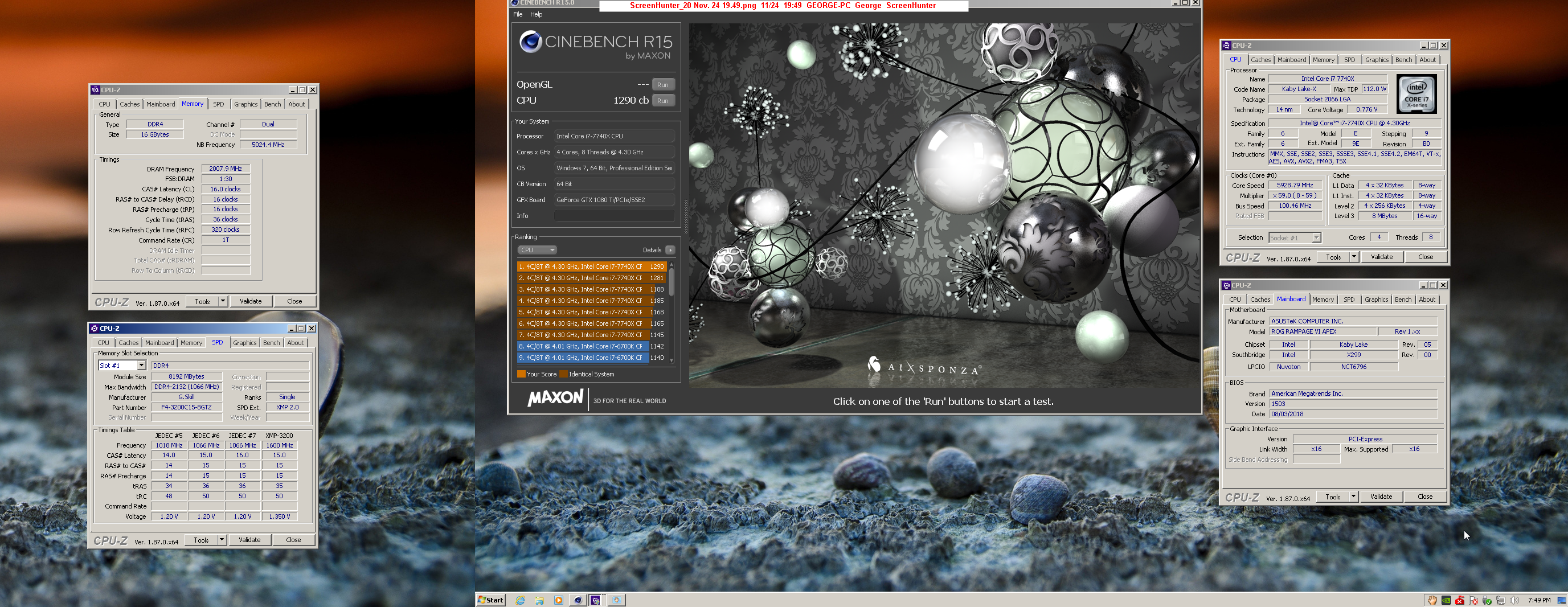Select ranking entry 2 scoring 1281
1568x607 pixels.
[591, 278]
